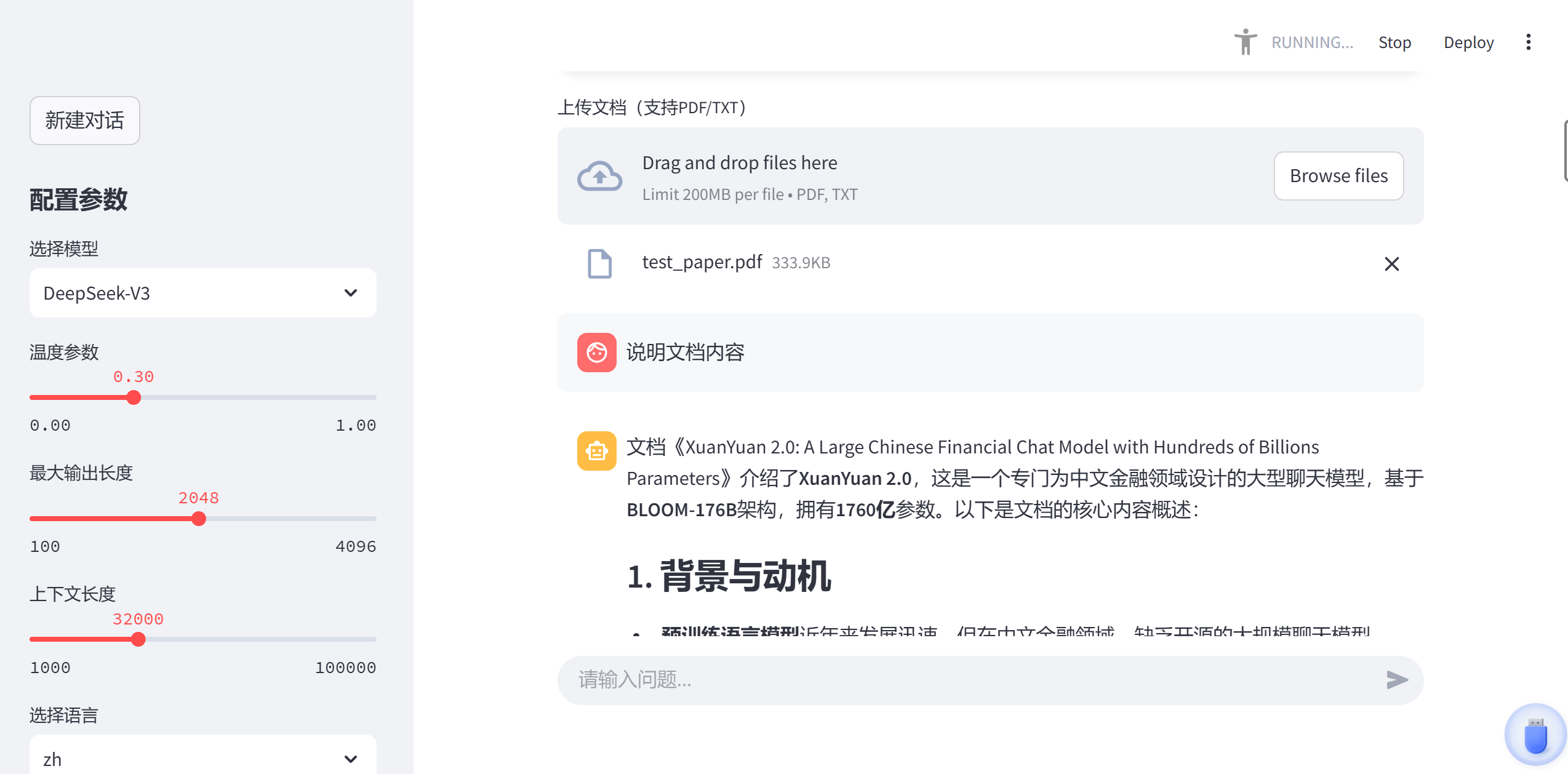Open the three-dot main menu

(1528, 42)
